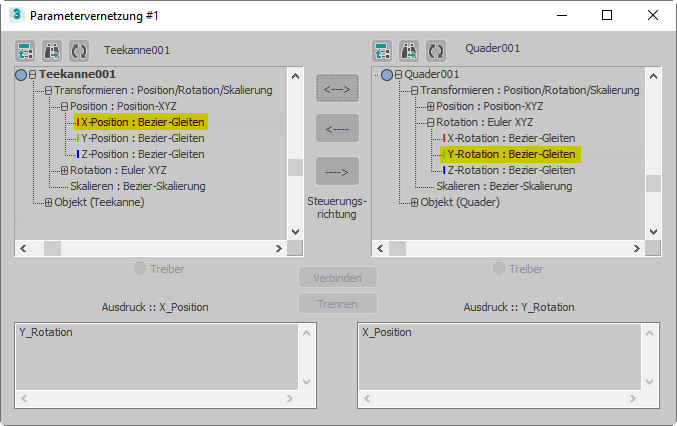The height and width of the screenshot is (426, 677).
Task: Click the Teekanne001 sphere object icon
Action: 21,74
